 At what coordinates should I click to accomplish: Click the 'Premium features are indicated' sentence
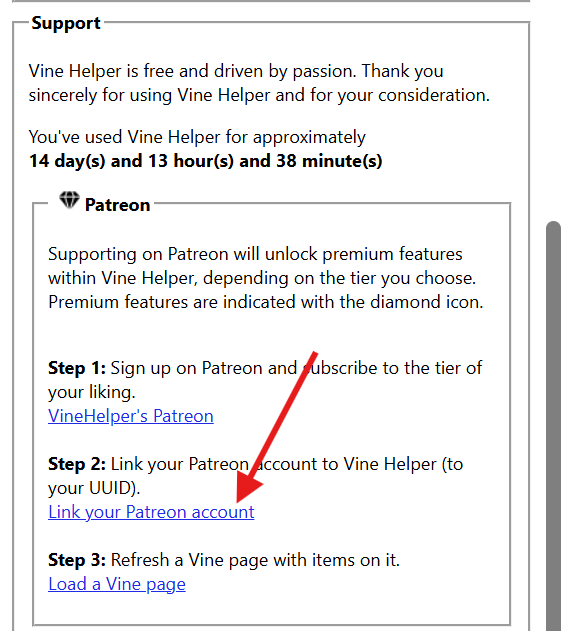click(x=266, y=302)
